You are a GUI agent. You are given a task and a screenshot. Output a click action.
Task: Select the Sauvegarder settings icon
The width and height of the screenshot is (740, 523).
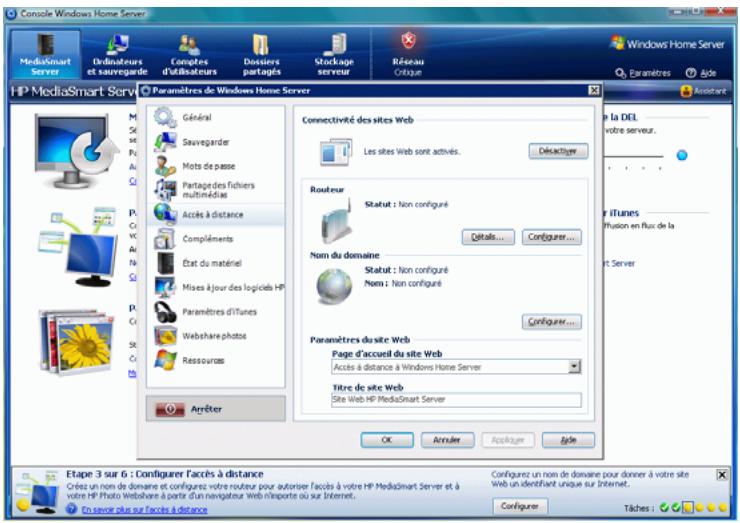pyautogui.click(x=165, y=142)
